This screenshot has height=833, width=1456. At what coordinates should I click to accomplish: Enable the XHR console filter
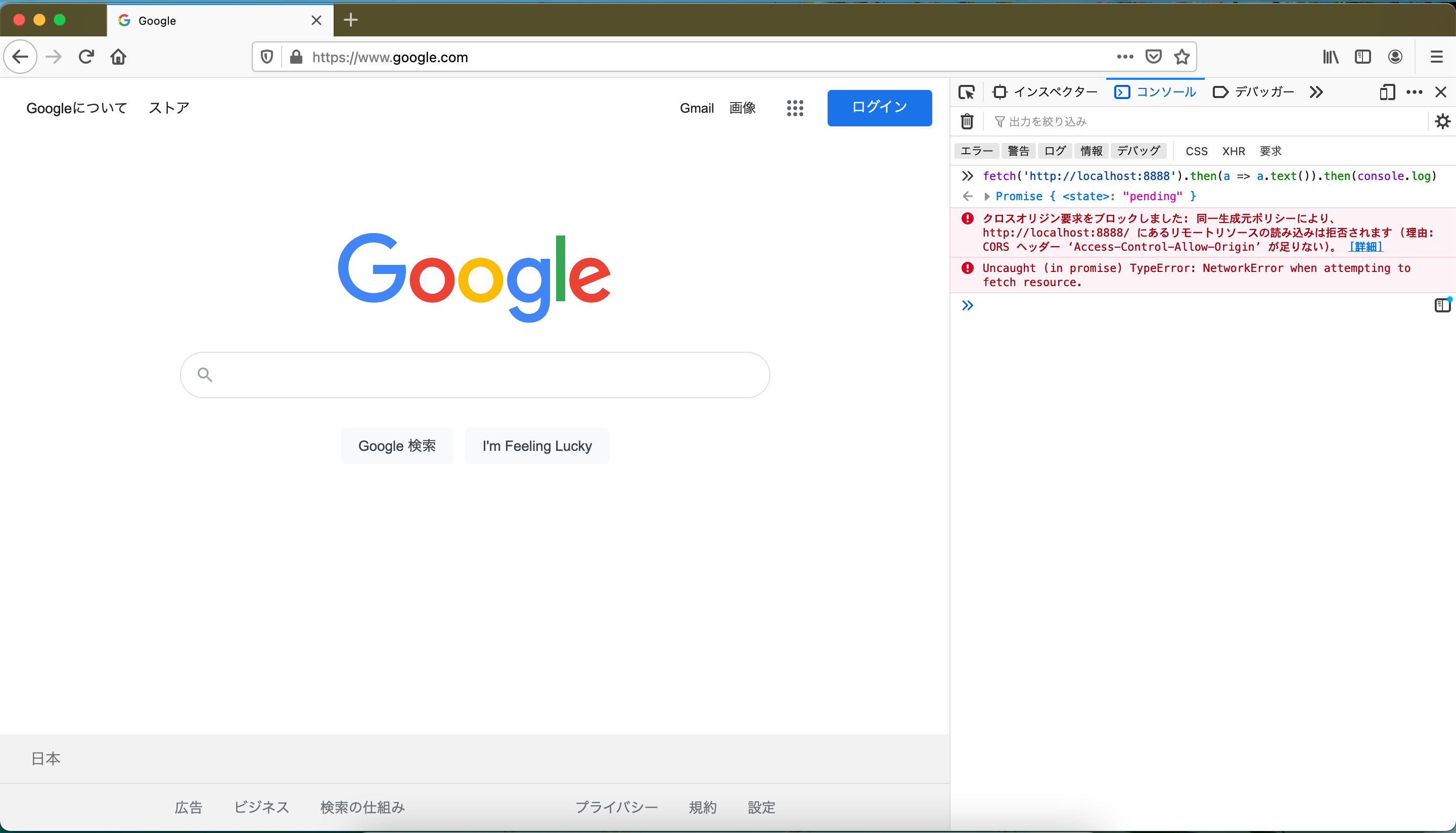tap(1234, 151)
